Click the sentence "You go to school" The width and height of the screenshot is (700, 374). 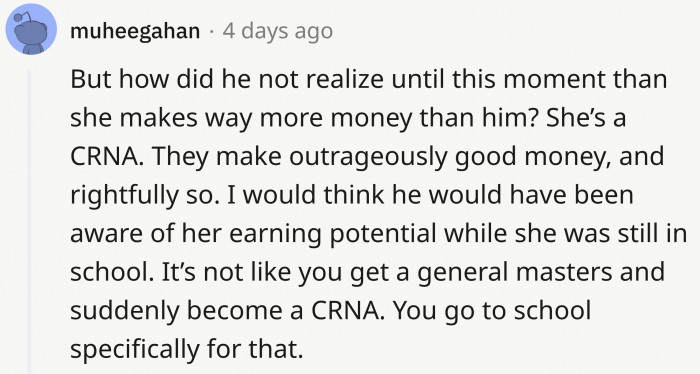point(492,311)
